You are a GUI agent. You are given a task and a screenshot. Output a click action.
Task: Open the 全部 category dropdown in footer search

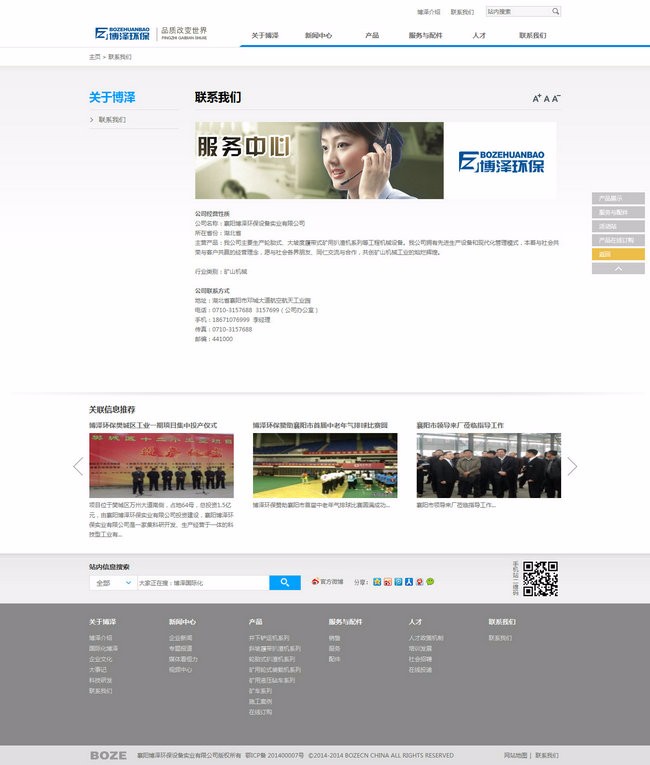113,583
